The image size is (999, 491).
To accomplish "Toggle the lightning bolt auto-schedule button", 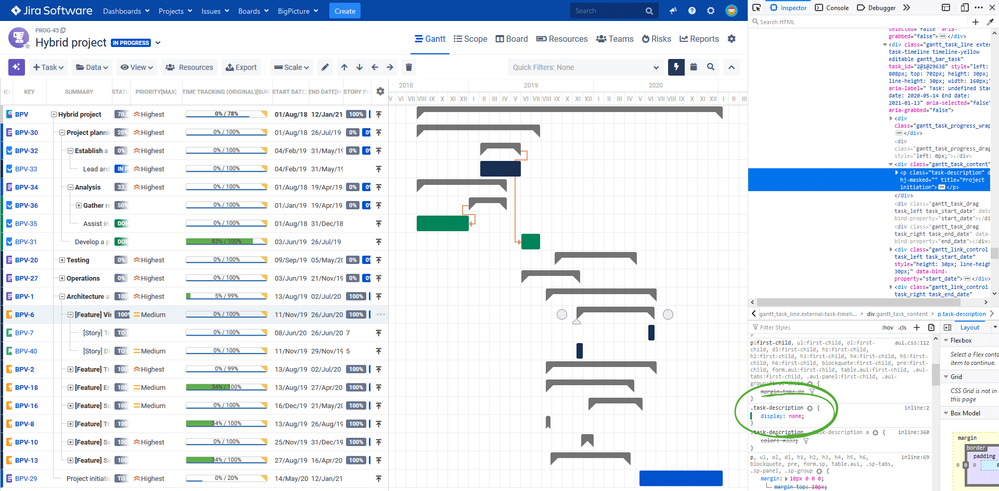I will (x=676, y=67).
